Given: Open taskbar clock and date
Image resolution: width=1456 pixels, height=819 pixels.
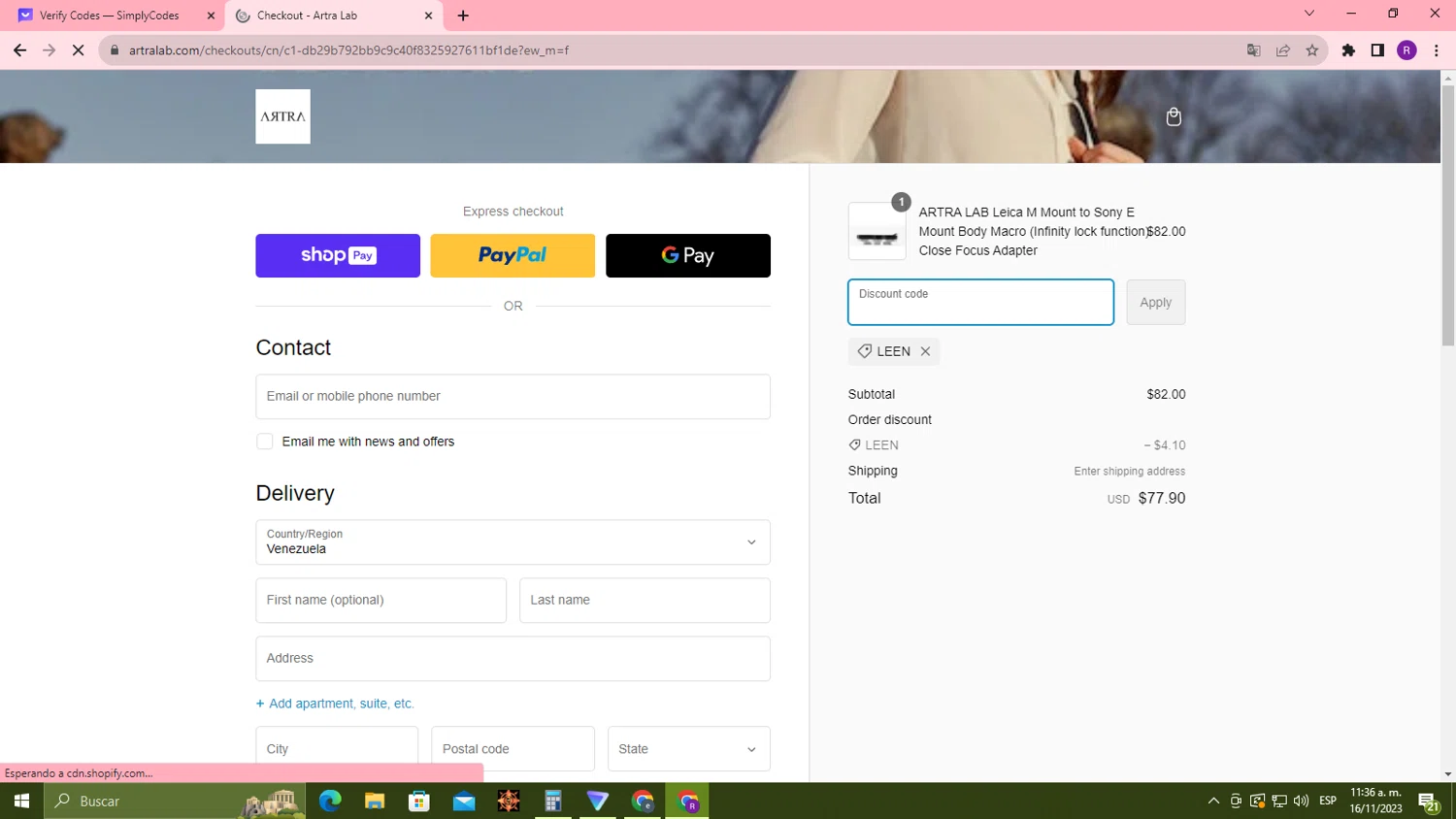Looking at the screenshot, I should pos(1375,801).
